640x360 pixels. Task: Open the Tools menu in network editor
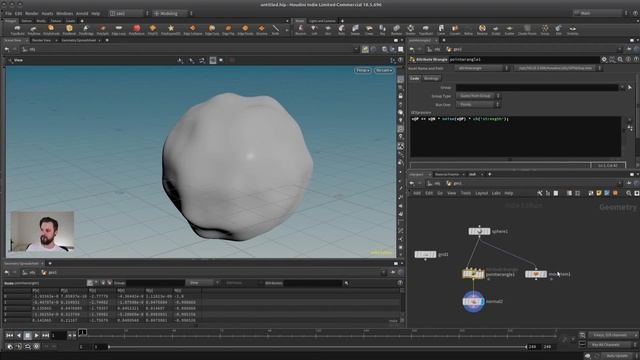coord(466,193)
